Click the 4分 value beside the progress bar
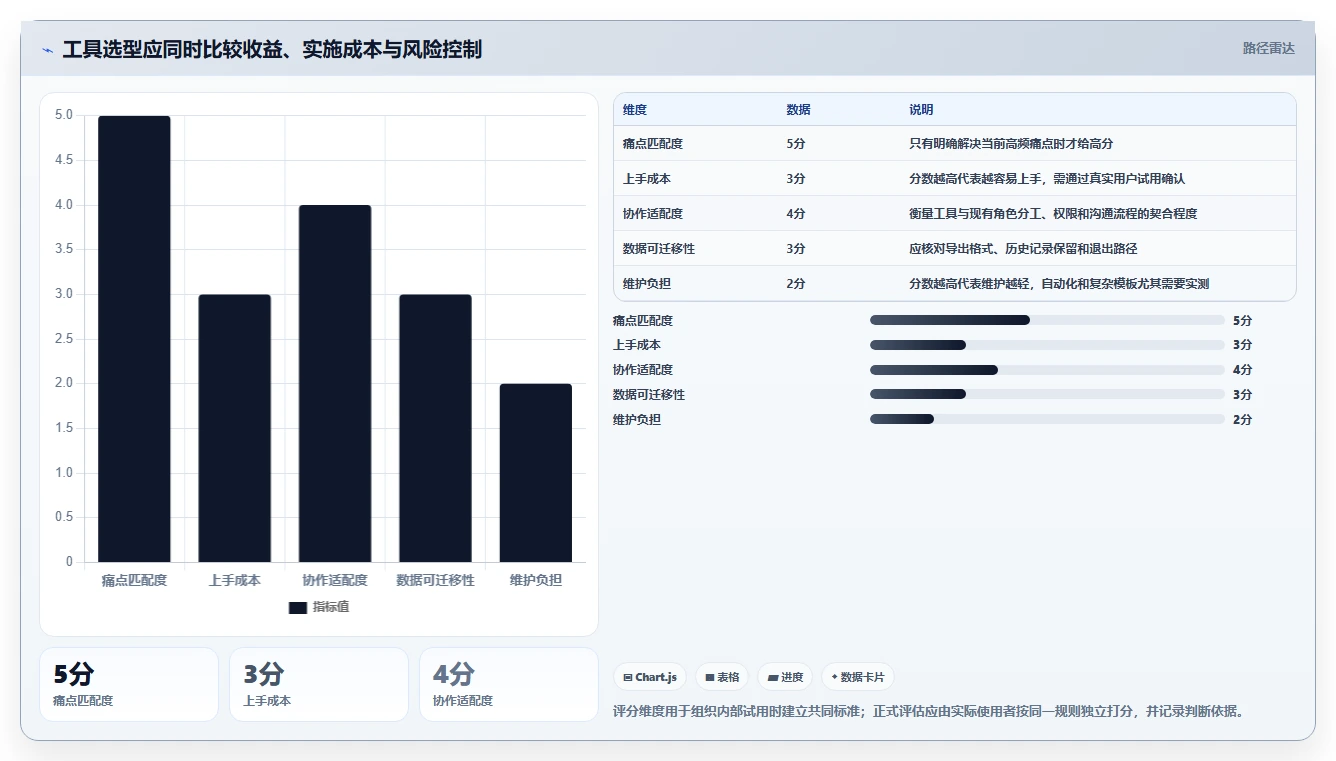 coord(1242,370)
